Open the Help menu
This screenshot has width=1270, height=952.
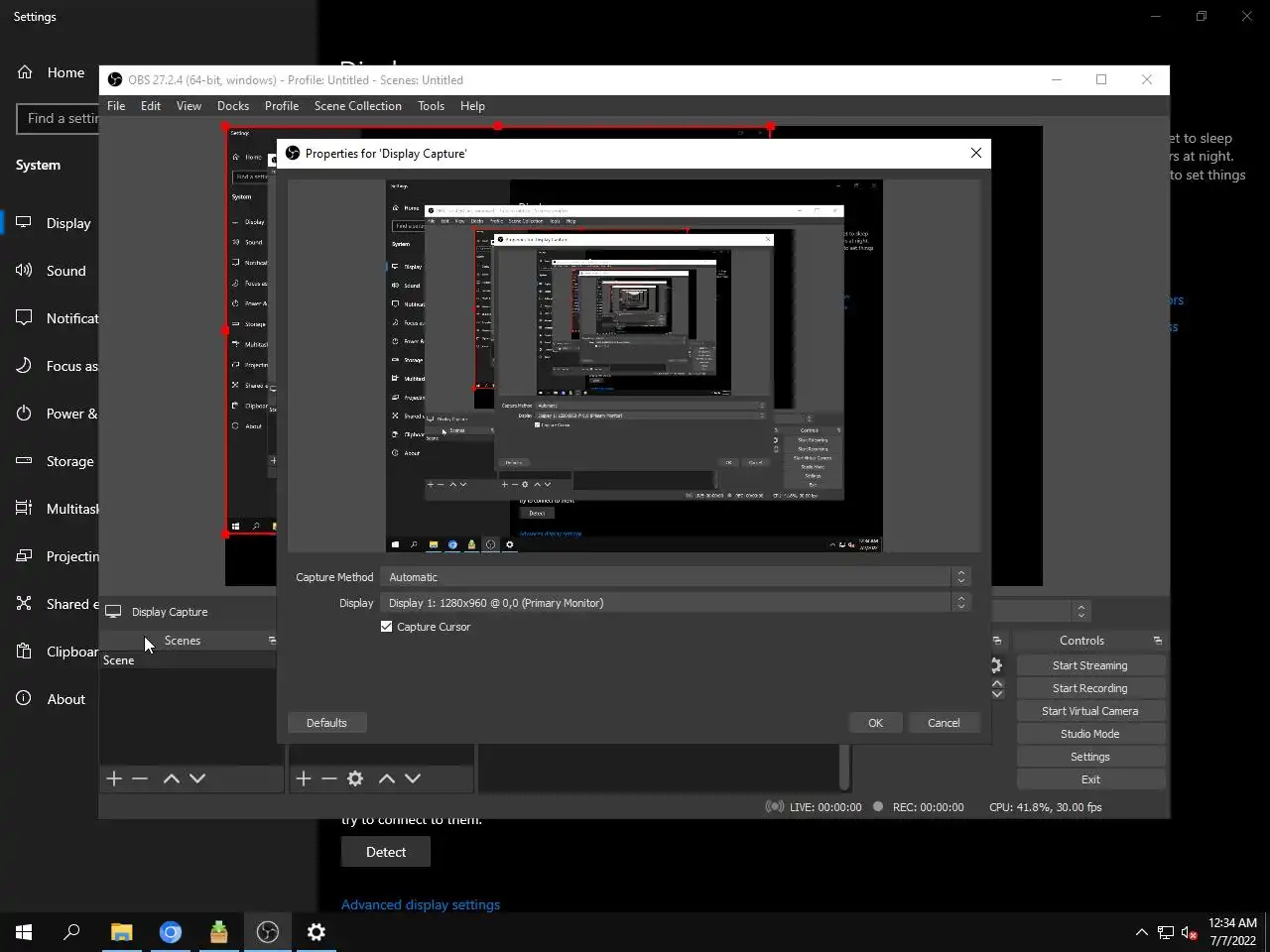(x=472, y=106)
